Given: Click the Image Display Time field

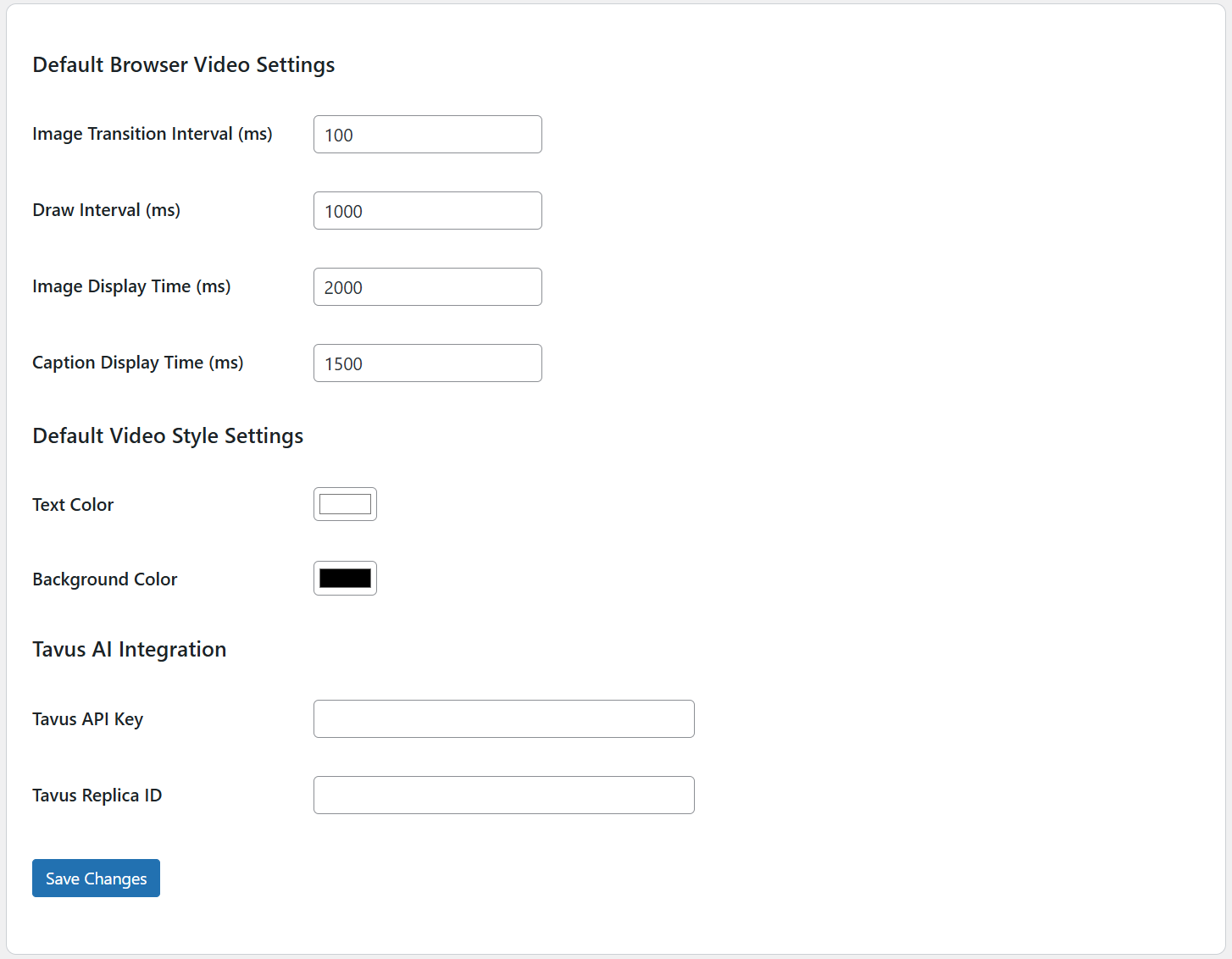Looking at the screenshot, I should [x=427, y=286].
